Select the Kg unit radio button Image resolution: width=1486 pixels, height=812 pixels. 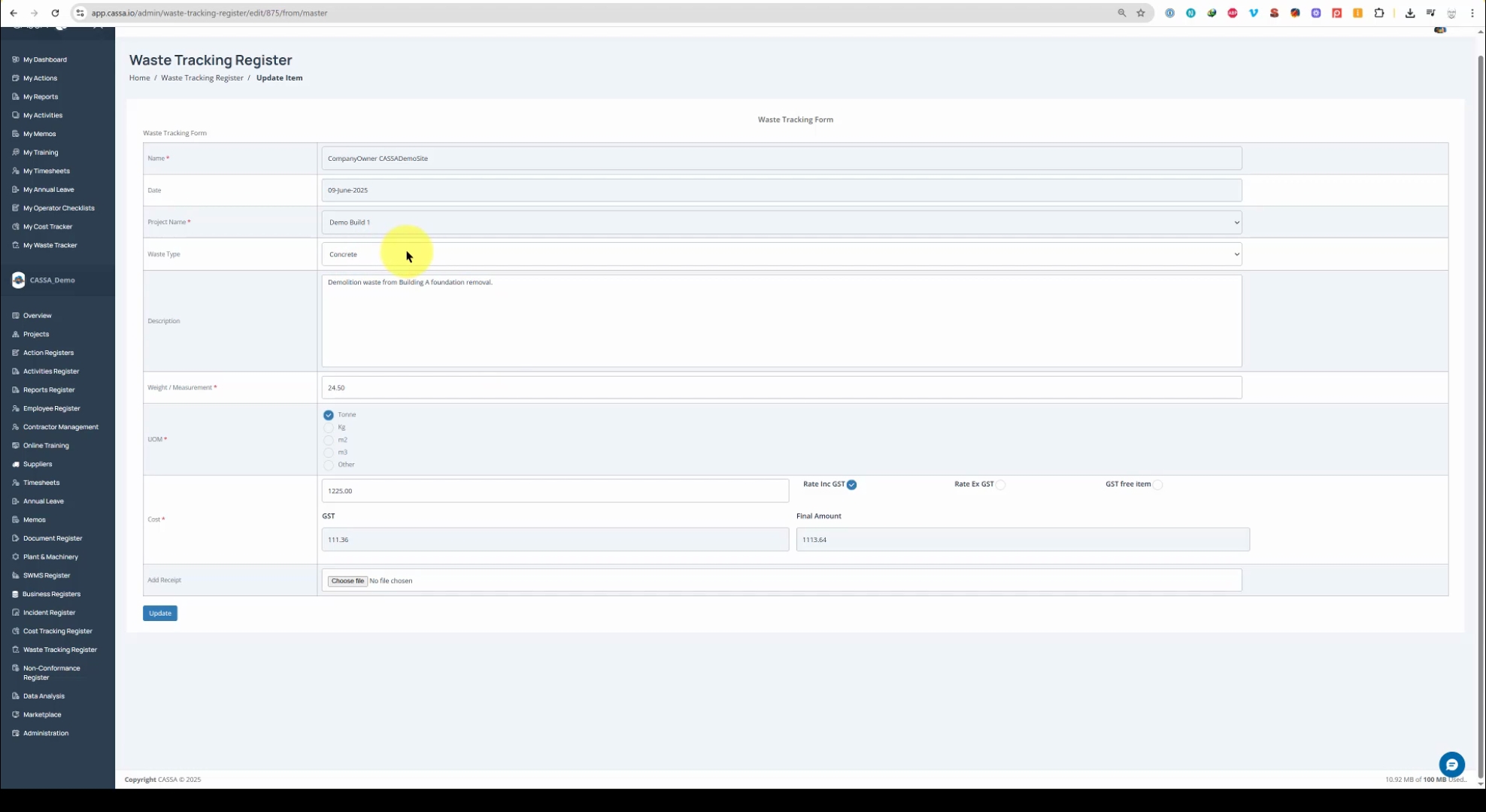point(329,428)
